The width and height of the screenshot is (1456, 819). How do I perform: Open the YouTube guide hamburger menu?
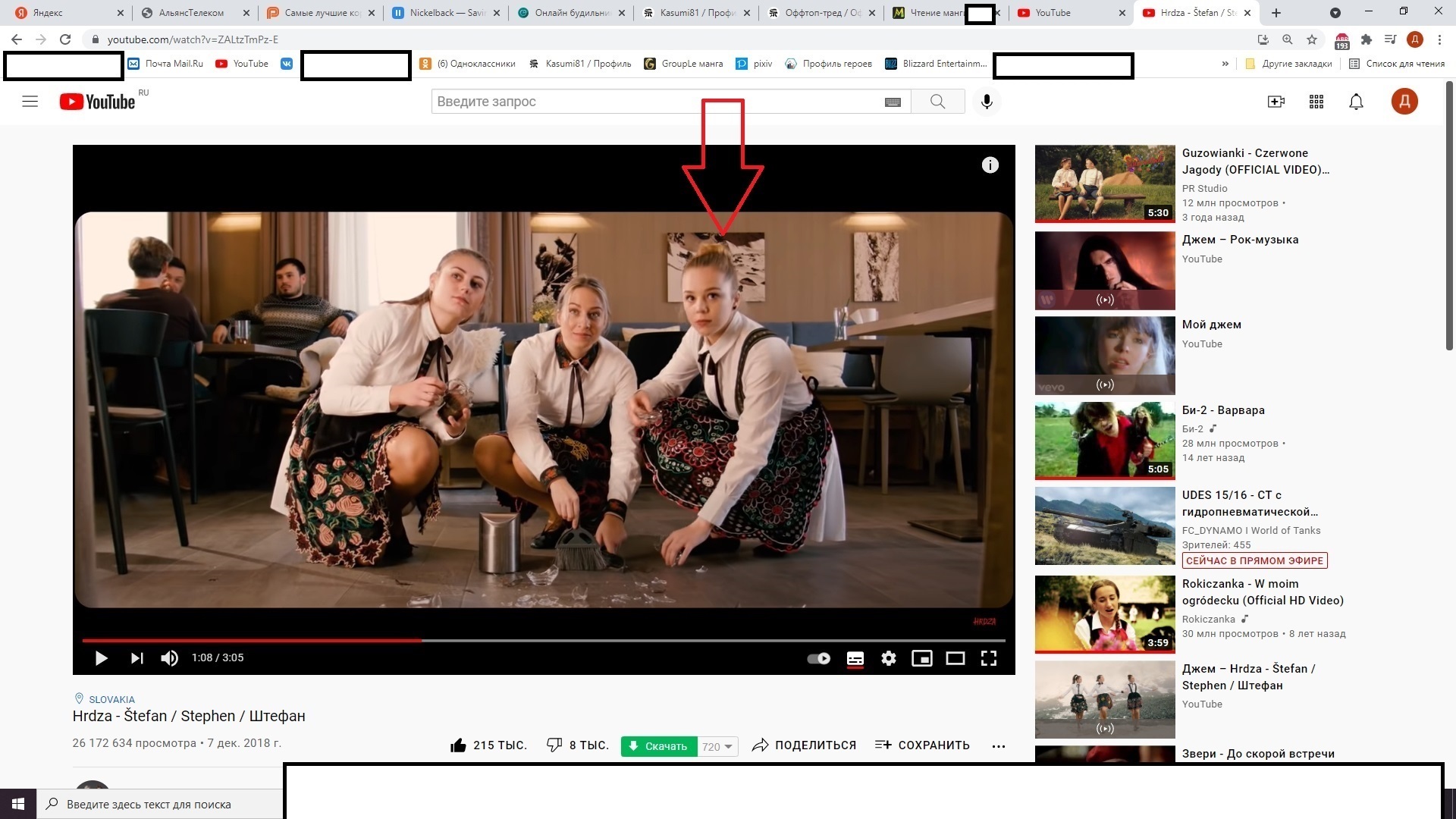[x=30, y=102]
